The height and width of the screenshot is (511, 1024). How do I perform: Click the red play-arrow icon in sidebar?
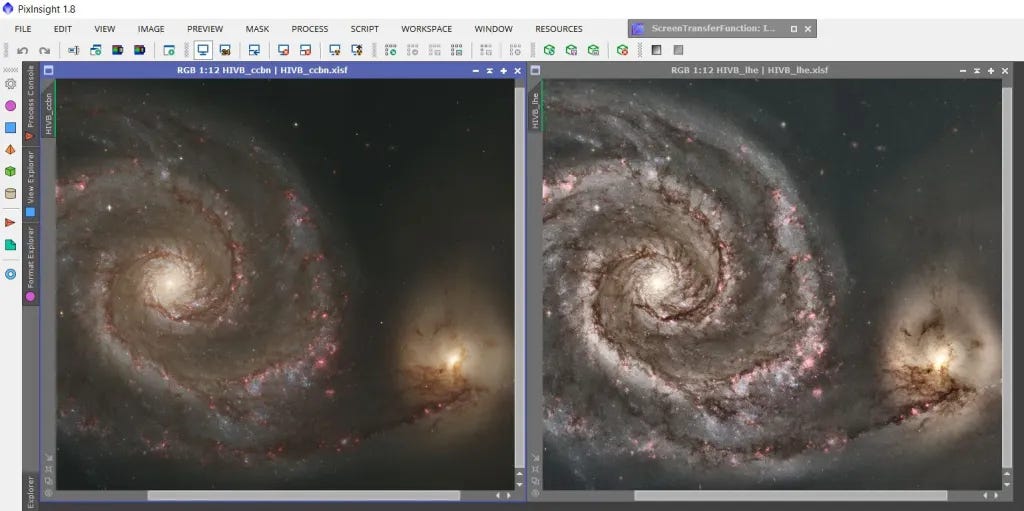click(x=11, y=222)
